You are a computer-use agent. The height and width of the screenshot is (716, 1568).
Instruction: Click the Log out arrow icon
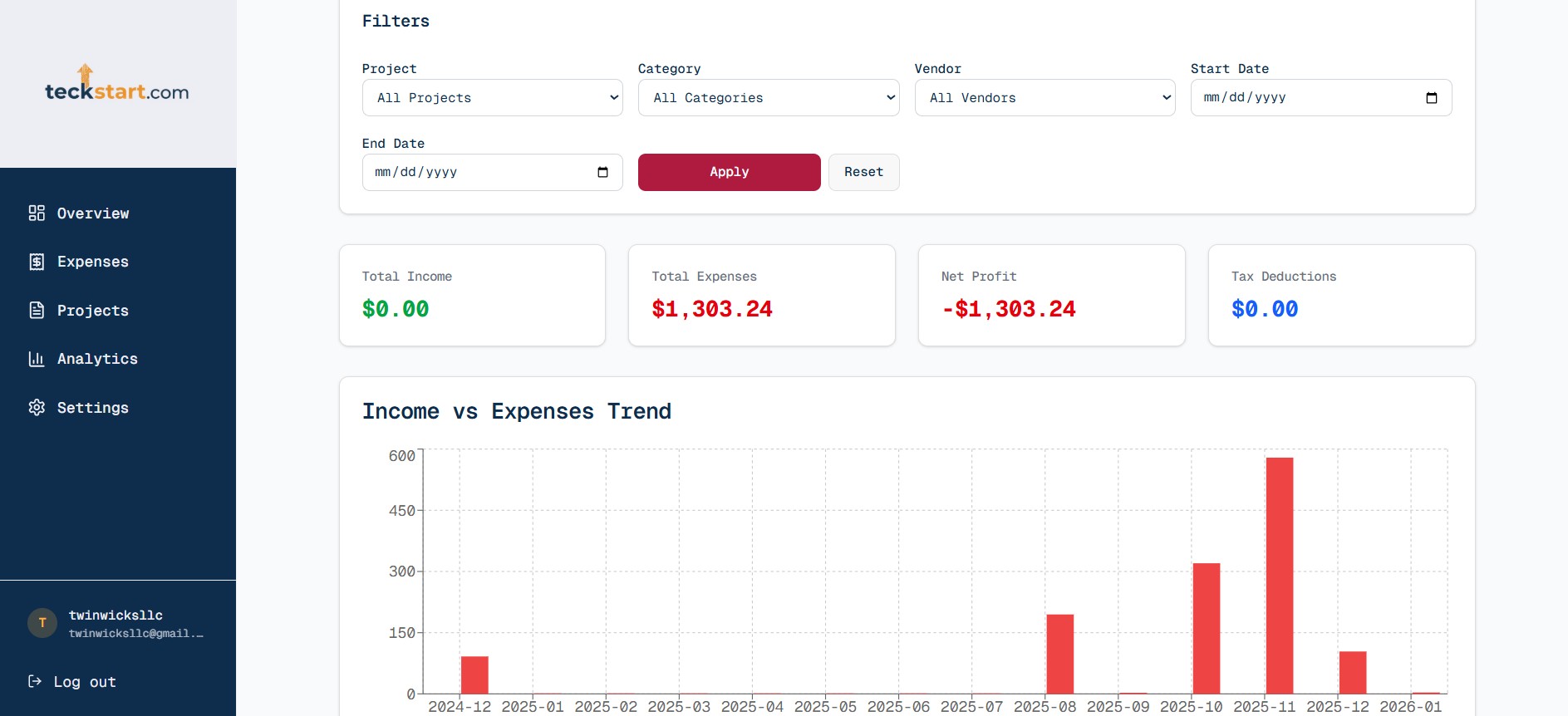[35, 682]
